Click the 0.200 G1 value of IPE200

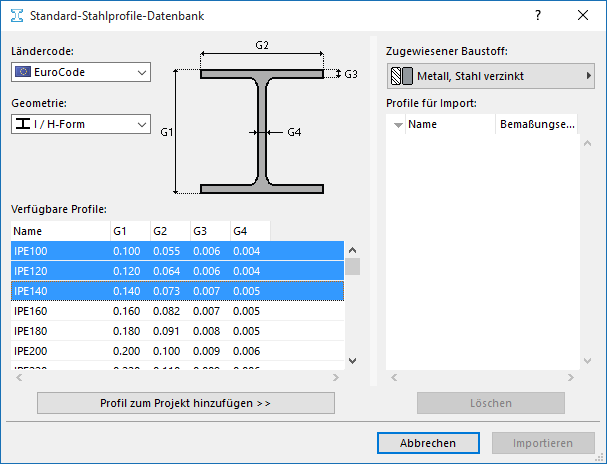pyautogui.click(x=127, y=351)
